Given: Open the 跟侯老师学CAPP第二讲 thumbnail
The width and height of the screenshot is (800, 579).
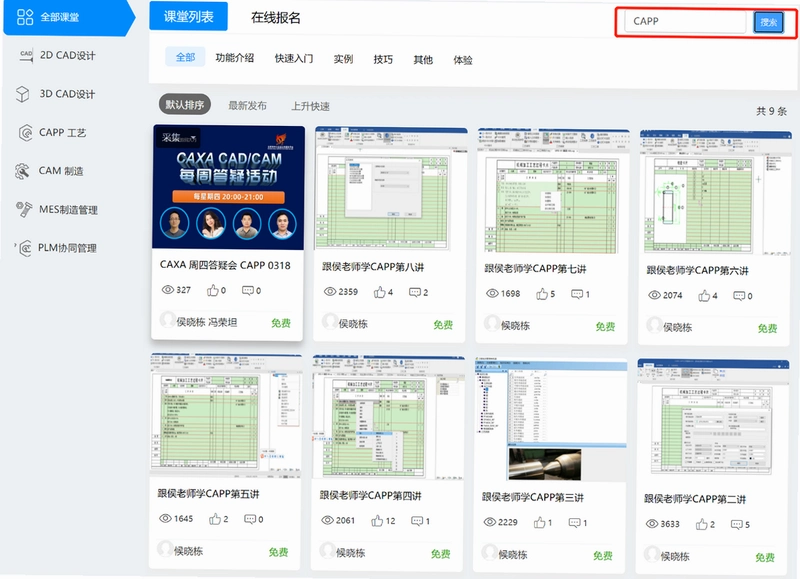Looking at the screenshot, I should click(x=713, y=421).
